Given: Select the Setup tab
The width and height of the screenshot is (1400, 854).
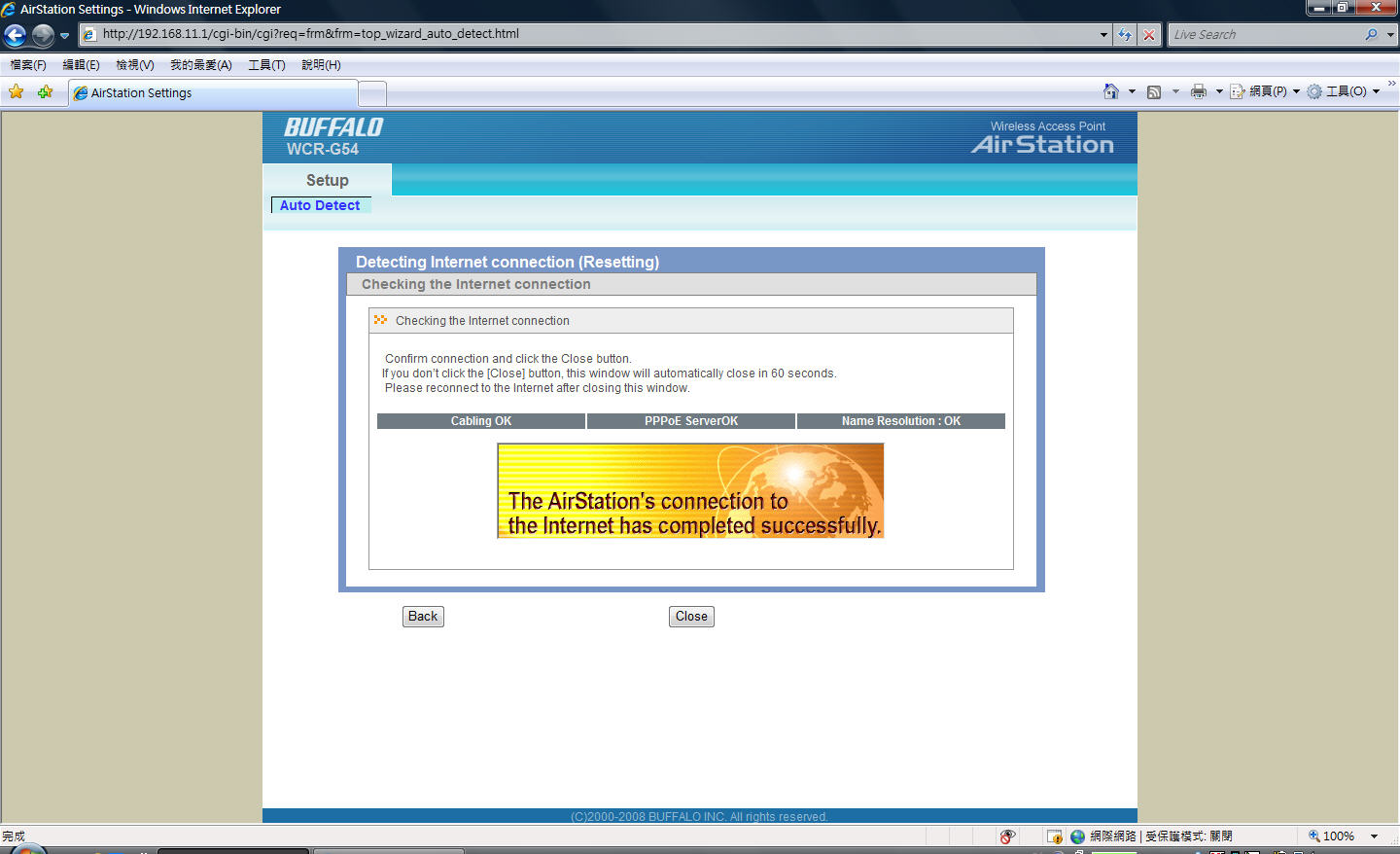Looking at the screenshot, I should point(328,180).
